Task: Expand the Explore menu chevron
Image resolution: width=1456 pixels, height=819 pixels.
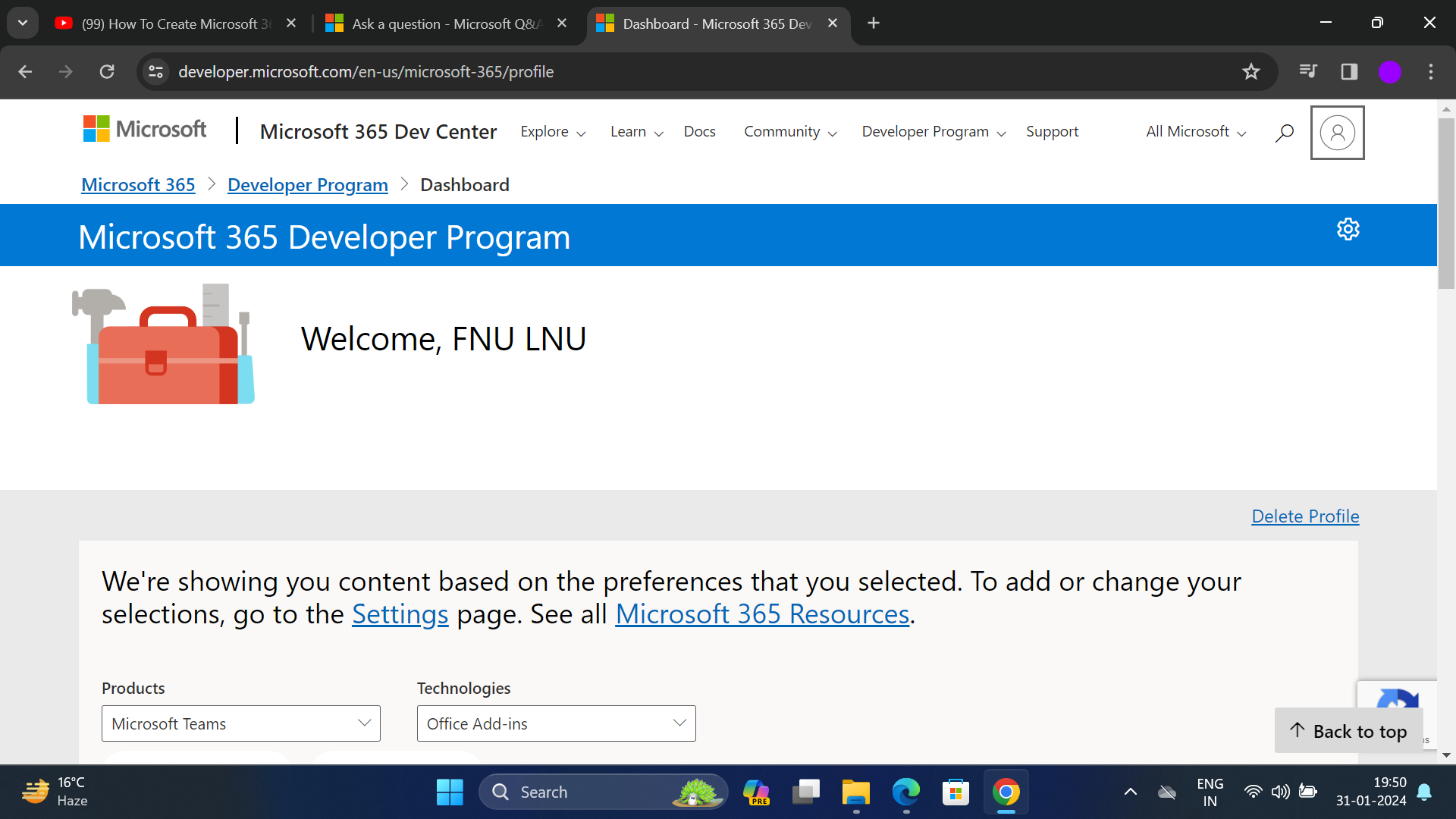Action: coord(580,133)
